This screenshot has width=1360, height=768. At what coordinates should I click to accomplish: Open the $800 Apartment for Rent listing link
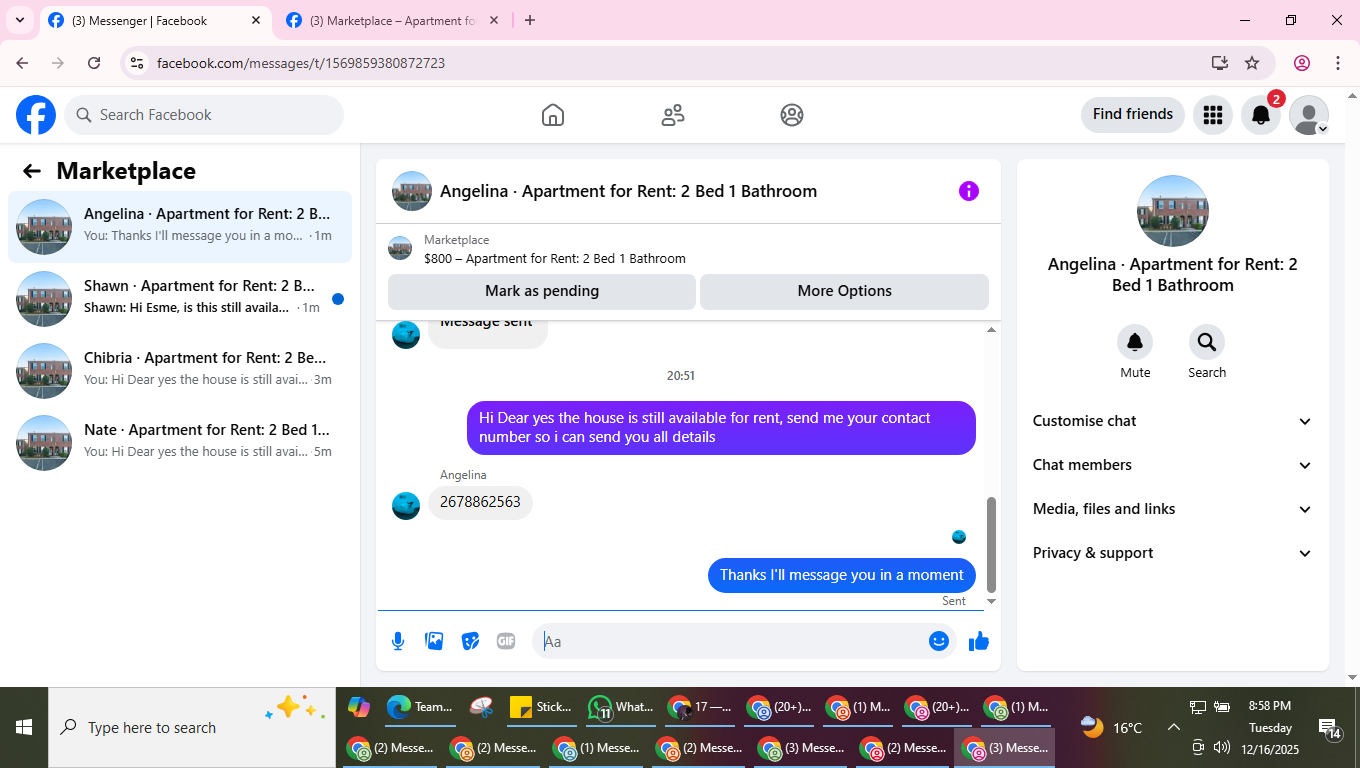coord(555,259)
